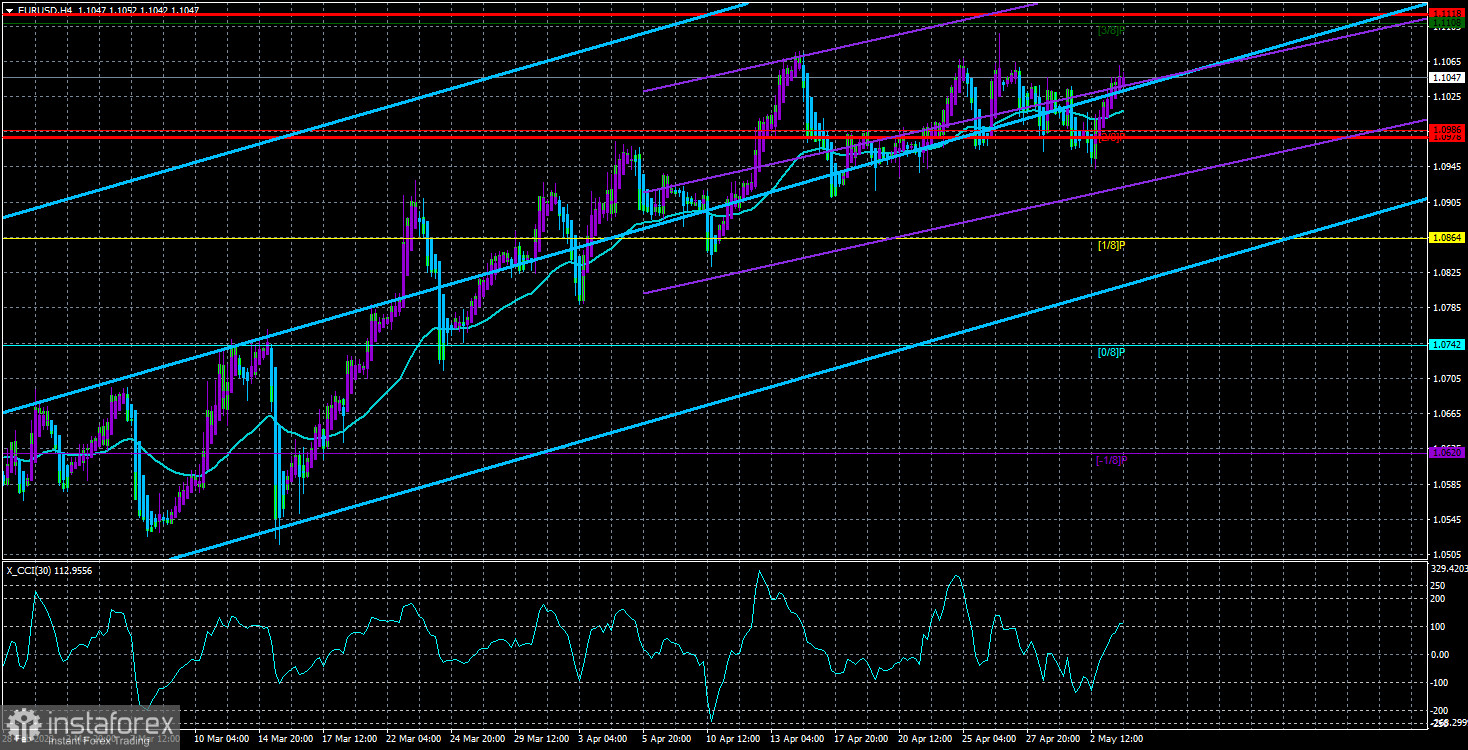
Task: Click the [1/8]P Murray level label
Action: pos(1110,245)
